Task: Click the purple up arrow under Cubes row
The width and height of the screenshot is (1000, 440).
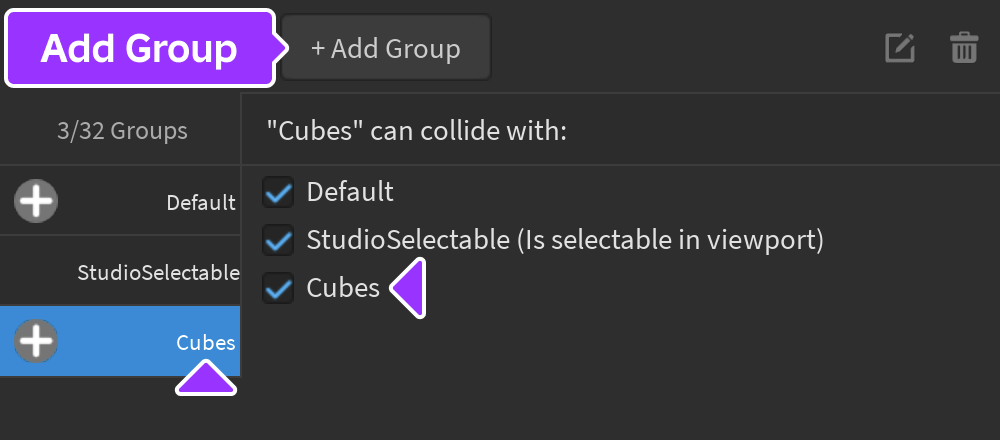Action: (x=206, y=378)
